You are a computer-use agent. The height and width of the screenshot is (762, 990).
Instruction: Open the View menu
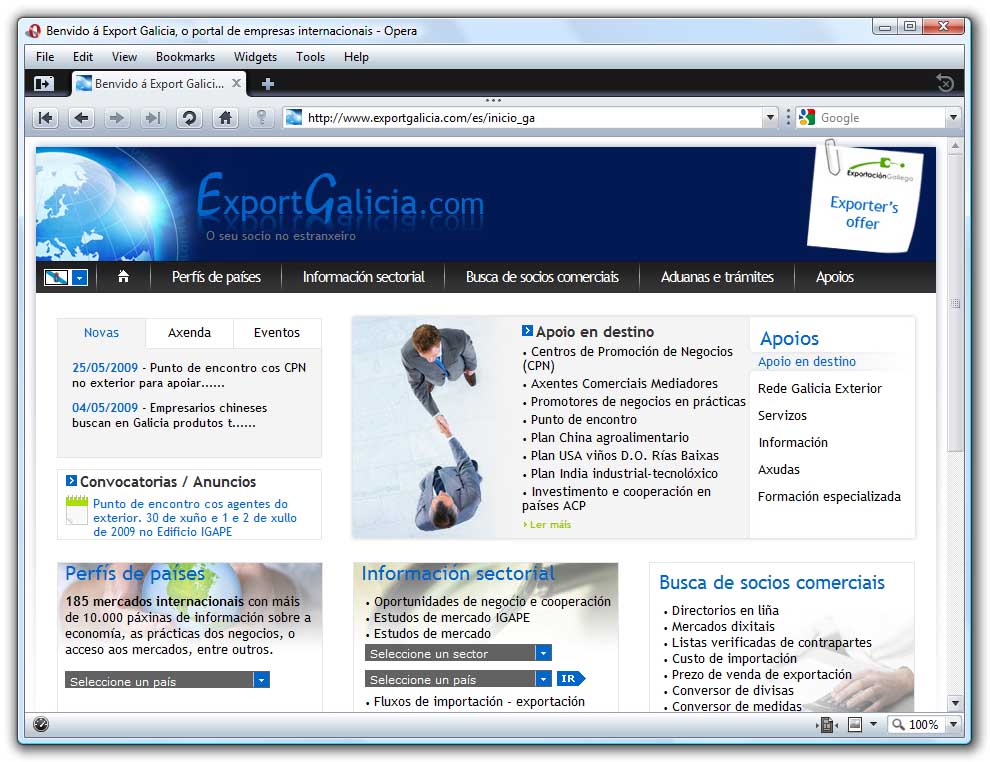tap(124, 57)
